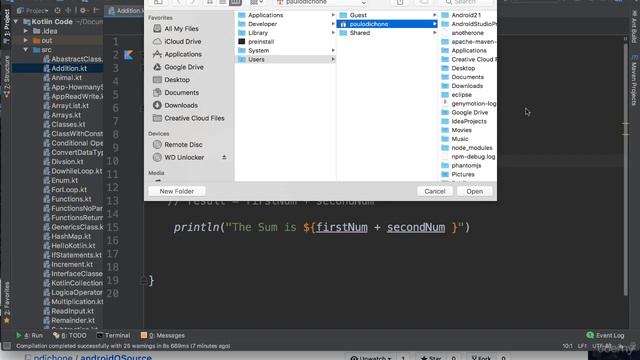640x360 pixels.
Task: Expand the Applications folder in first column
Action: pyautogui.click(x=333, y=15)
